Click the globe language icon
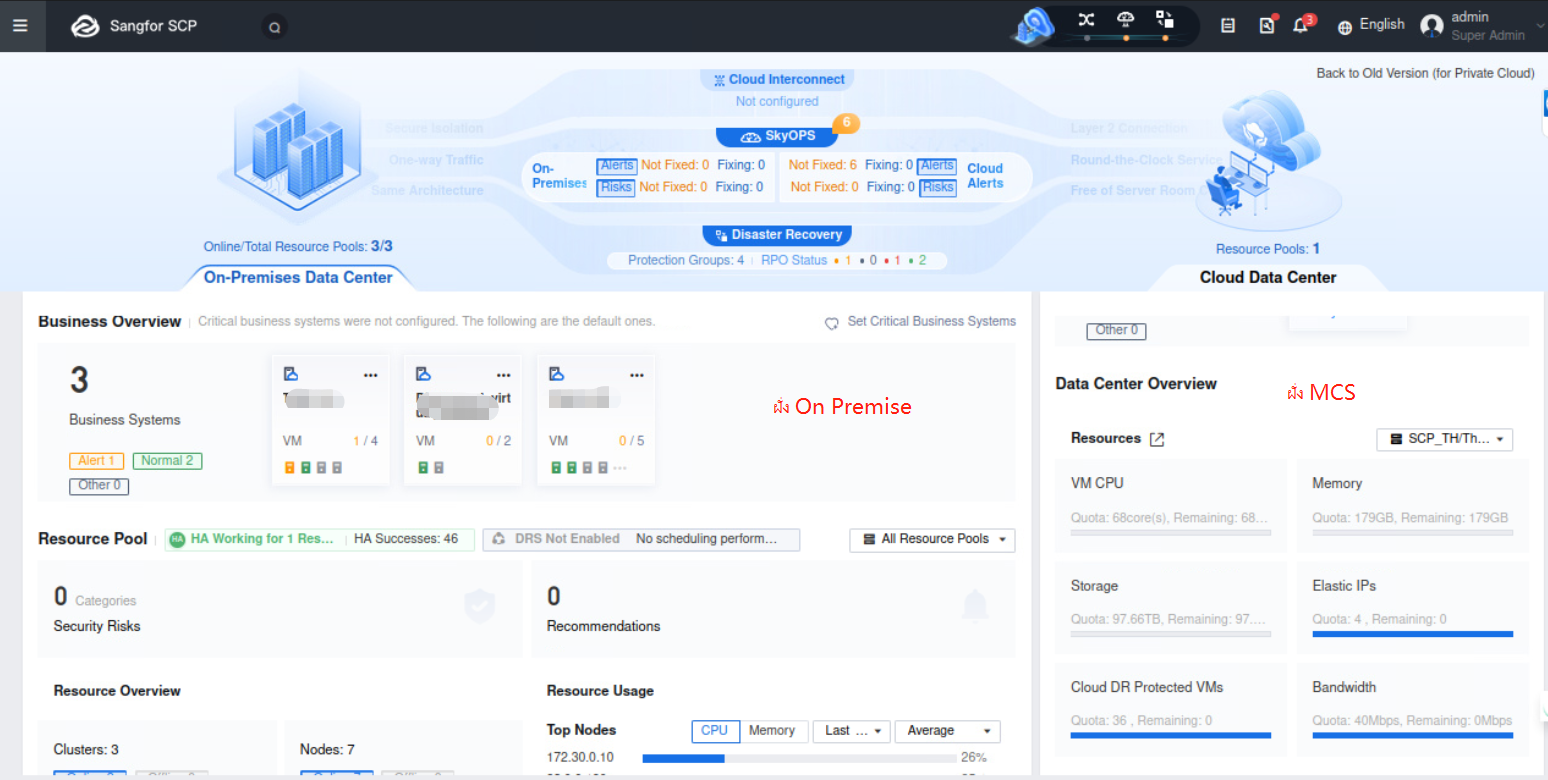This screenshot has width=1548, height=780. 1345,27
